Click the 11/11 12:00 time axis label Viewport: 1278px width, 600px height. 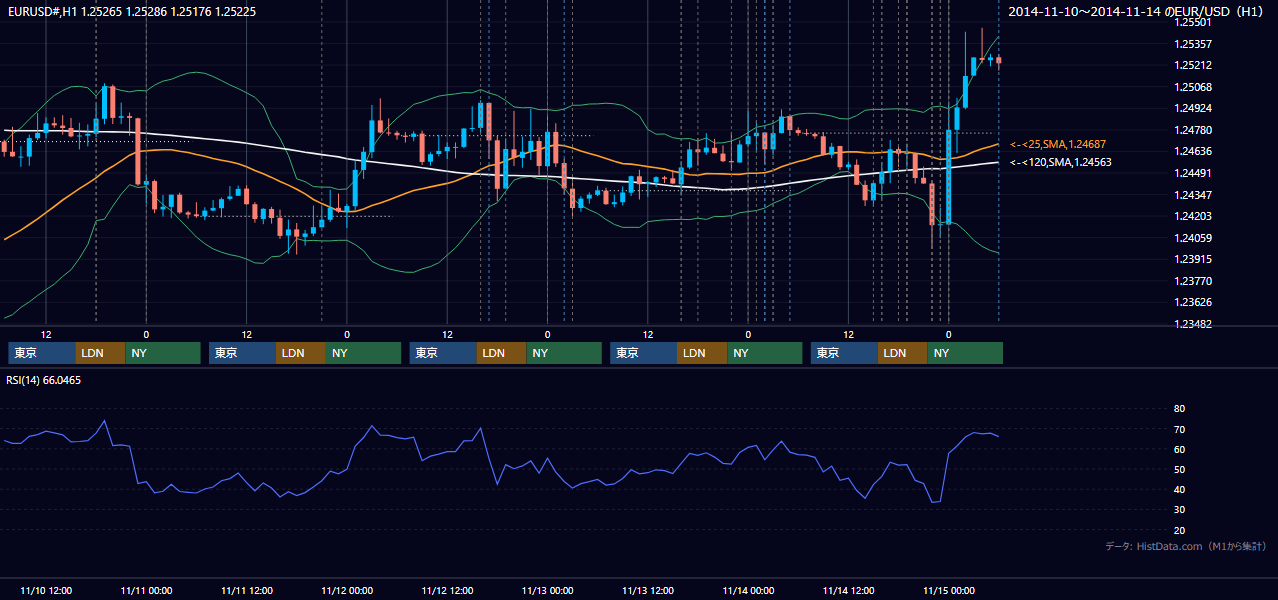[247, 590]
